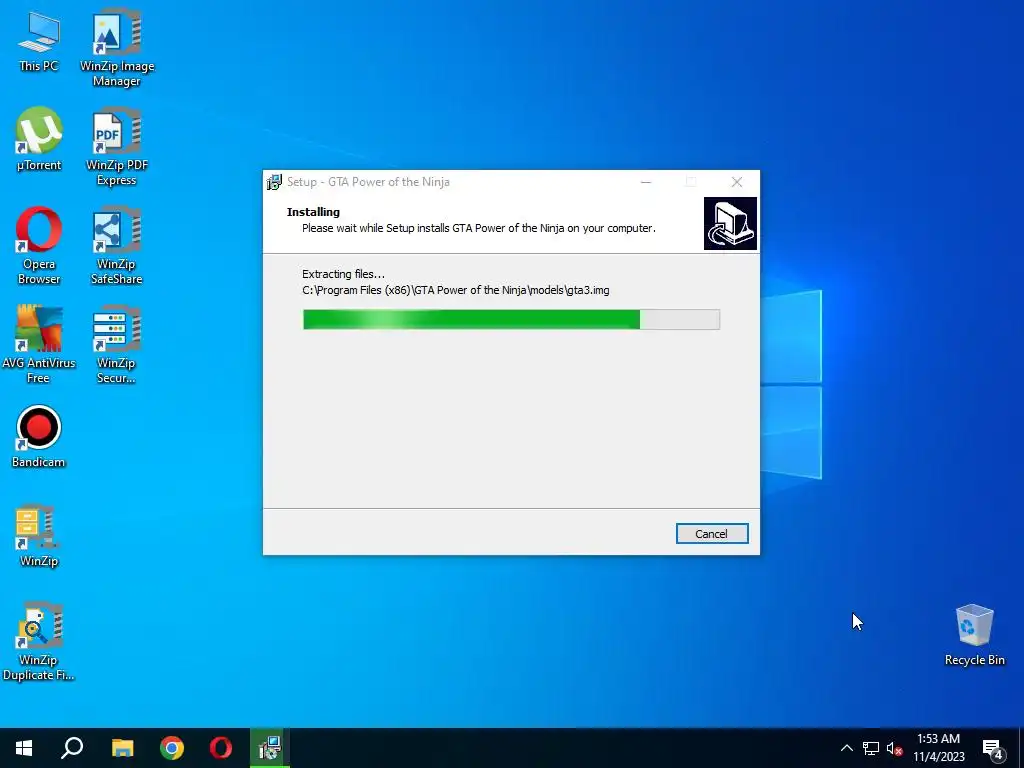
Task: Click the installer computer graphic in the header
Action: click(x=730, y=223)
